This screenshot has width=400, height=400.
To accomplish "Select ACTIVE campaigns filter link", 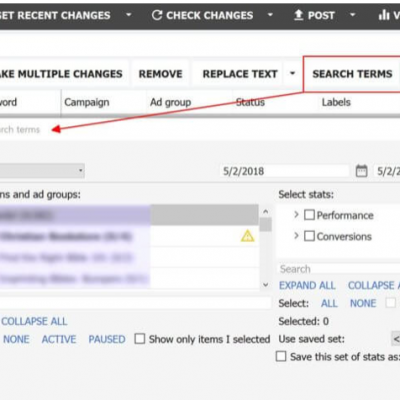I will click(59, 339).
